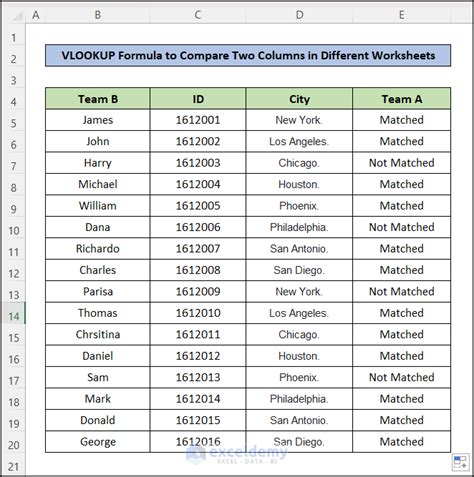Image resolution: width=474 pixels, height=477 pixels.
Task: Click the Team B header cell
Action: point(98,99)
